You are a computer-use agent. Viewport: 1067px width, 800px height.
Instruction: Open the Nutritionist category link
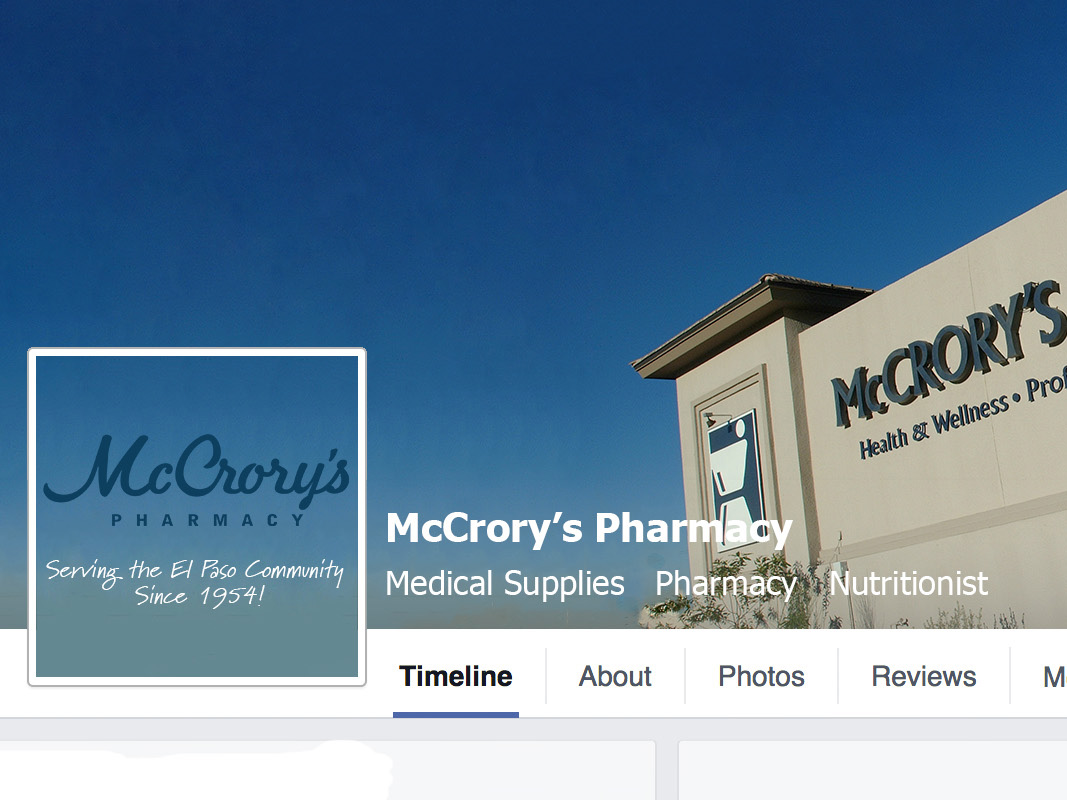(x=908, y=583)
